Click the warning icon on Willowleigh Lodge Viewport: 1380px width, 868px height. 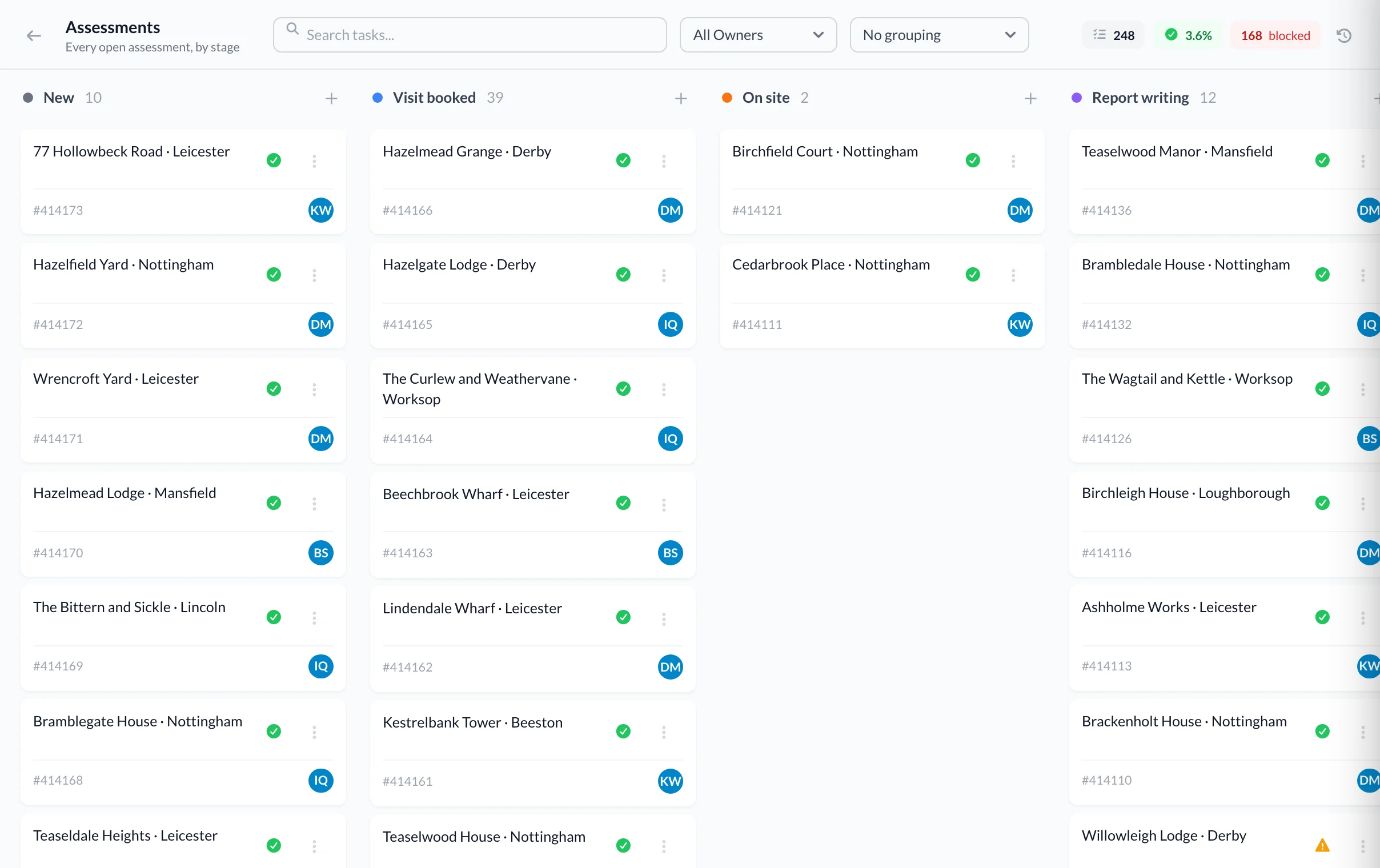(1322, 845)
